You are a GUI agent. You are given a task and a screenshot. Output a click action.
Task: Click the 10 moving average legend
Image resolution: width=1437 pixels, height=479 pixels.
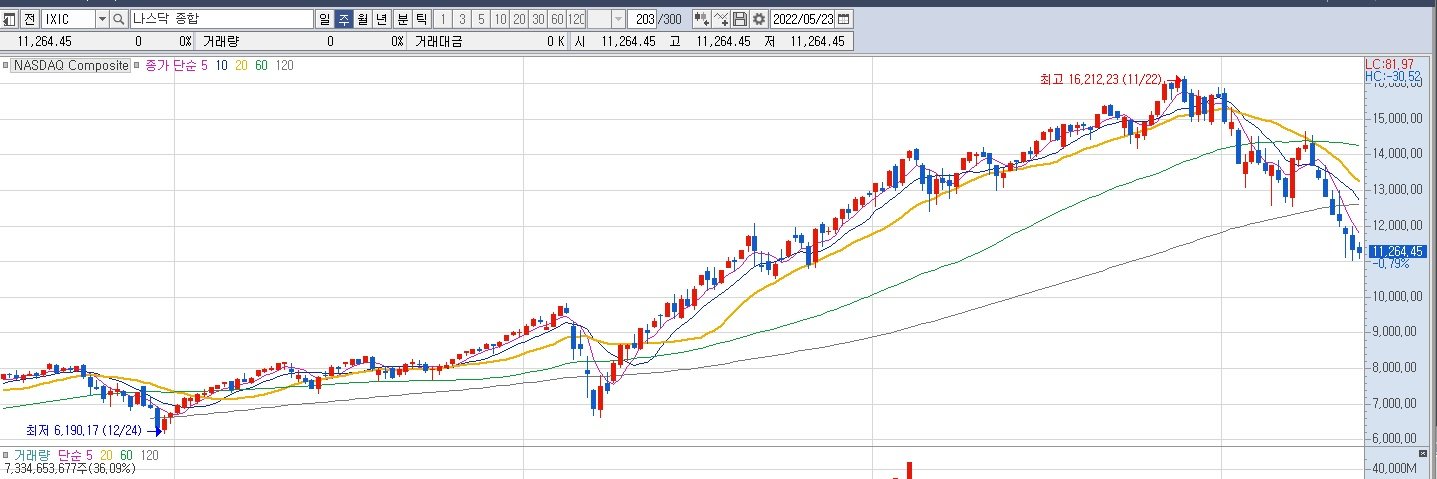click(221, 65)
